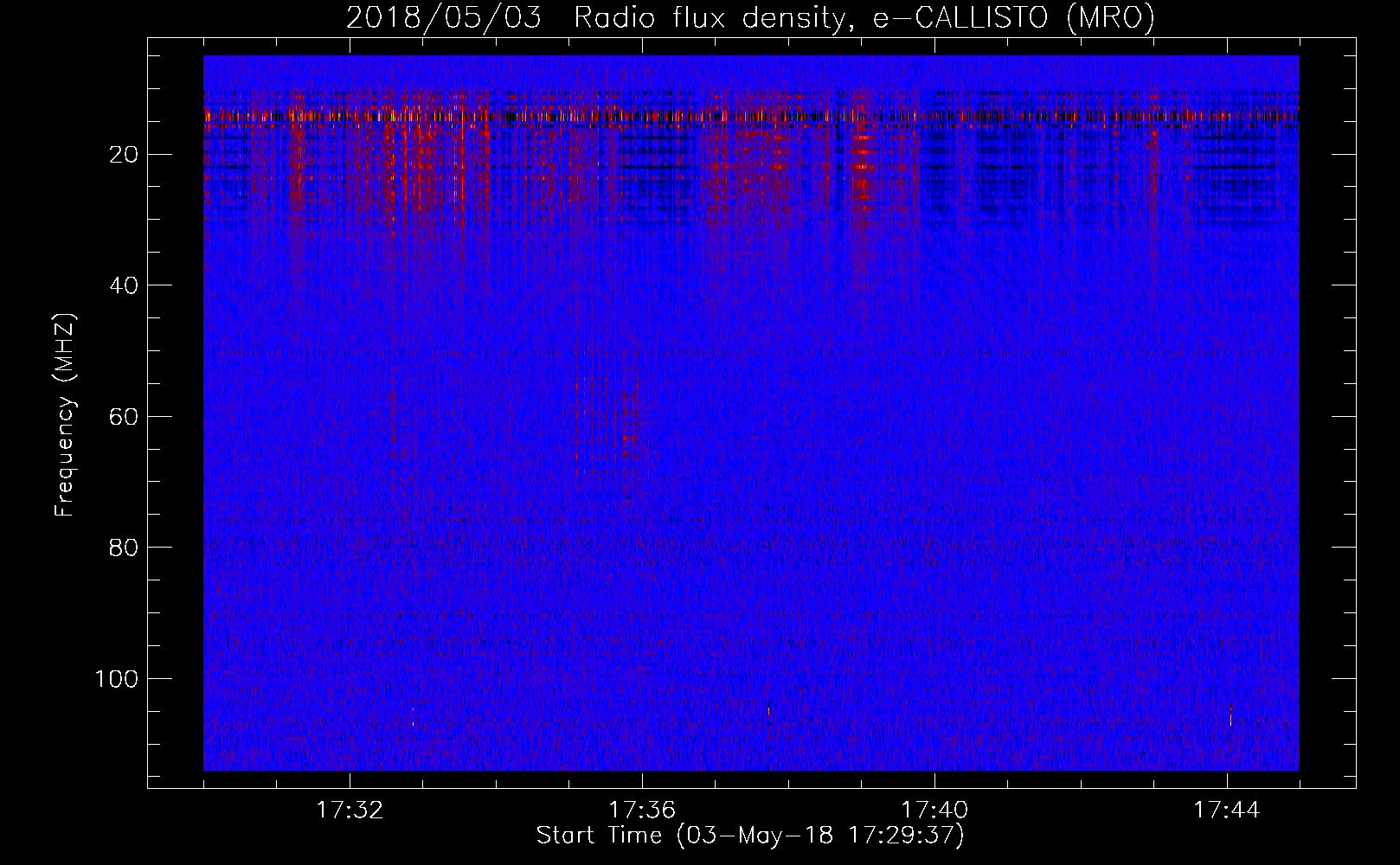
Task: Click the 60 frequency tick label
Action: [123, 417]
